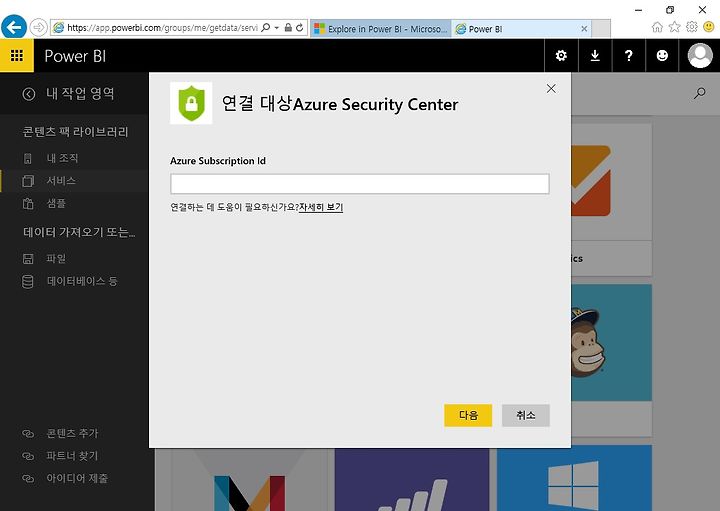This screenshot has width=720, height=511.
Task: Click the feedback smiley face icon
Action: coord(662,56)
